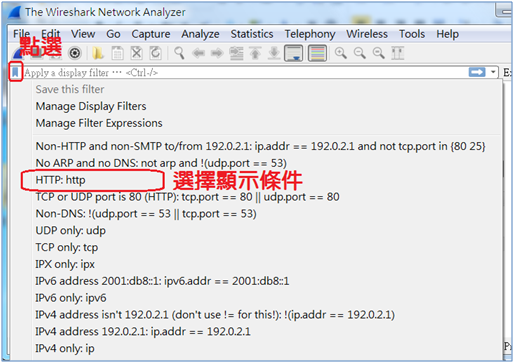Image resolution: width=515 pixels, height=363 pixels.
Task: Reload the capture file icon
Action: coord(155,53)
